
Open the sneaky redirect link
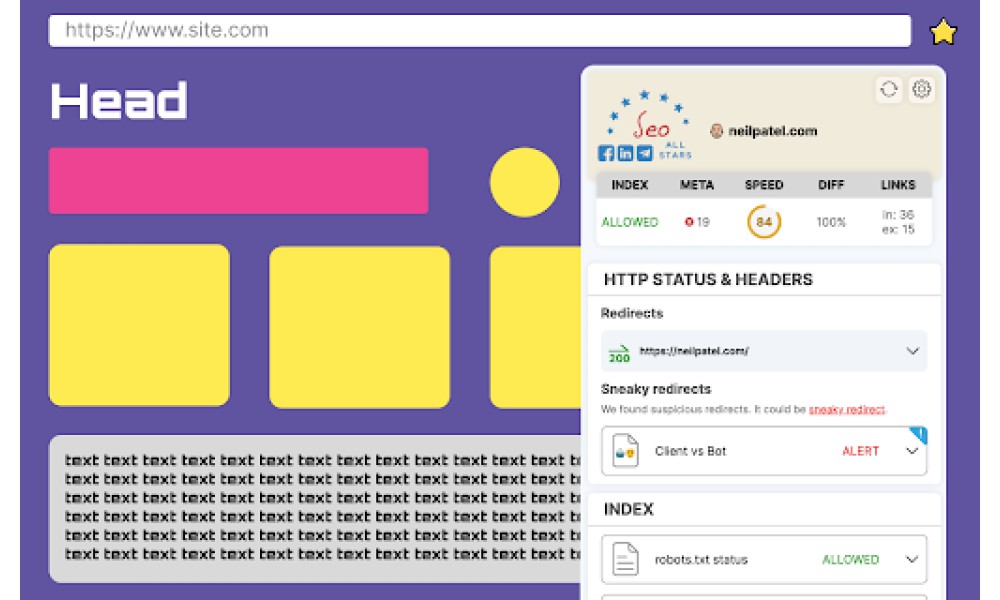[x=847, y=409]
